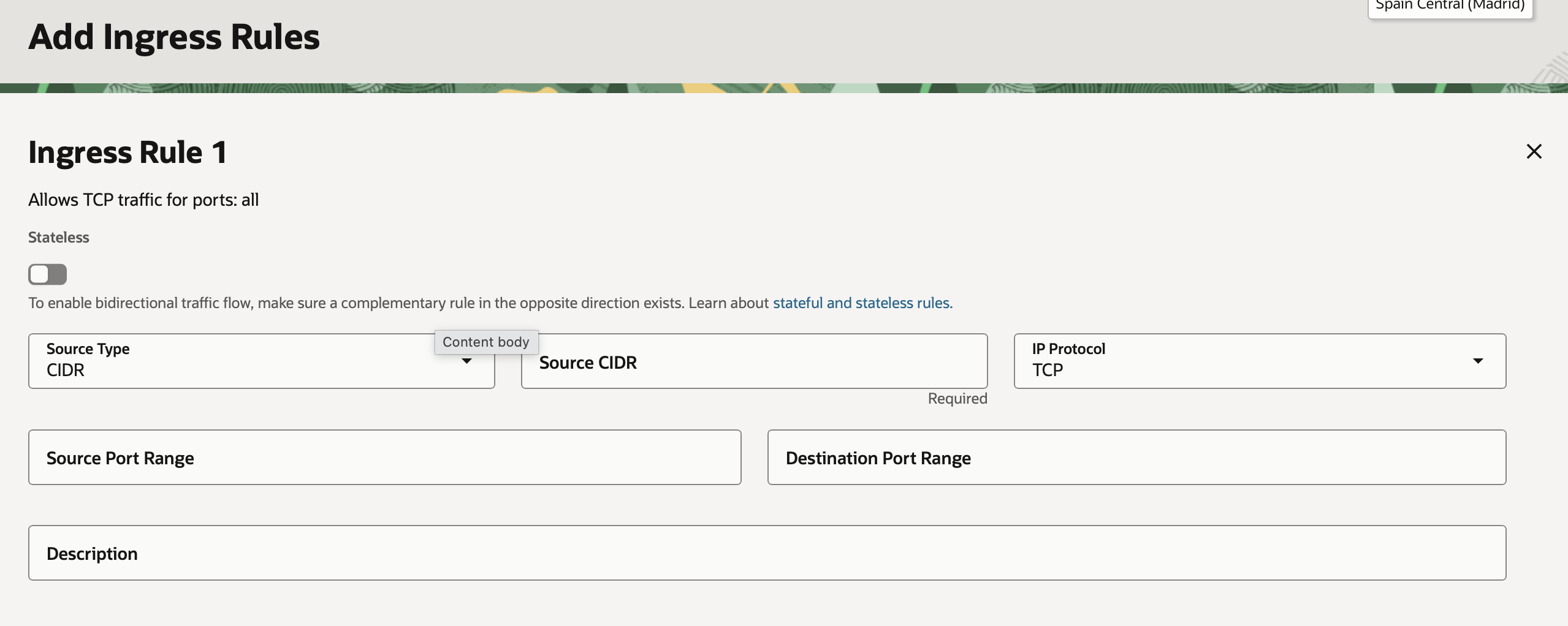Open the Source Type dropdown
Viewport: 1568px width, 626px height.
pyautogui.click(x=245, y=361)
